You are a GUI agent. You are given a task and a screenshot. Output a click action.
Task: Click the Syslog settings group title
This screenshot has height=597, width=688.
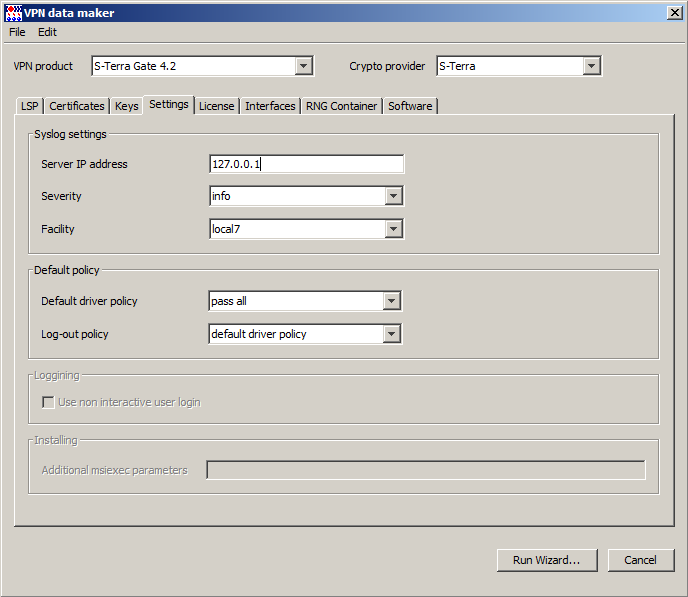70,134
